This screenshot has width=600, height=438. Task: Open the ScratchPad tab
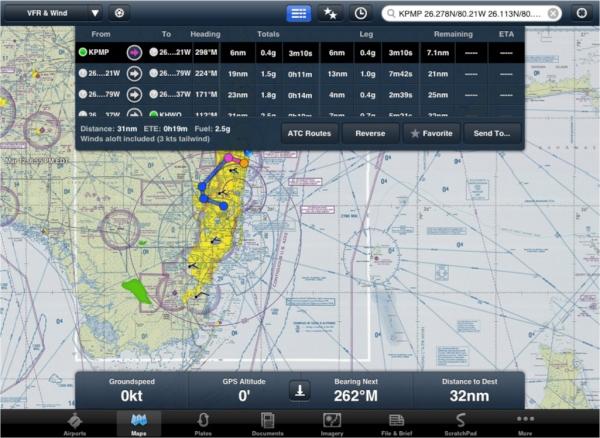coord(460,424)
